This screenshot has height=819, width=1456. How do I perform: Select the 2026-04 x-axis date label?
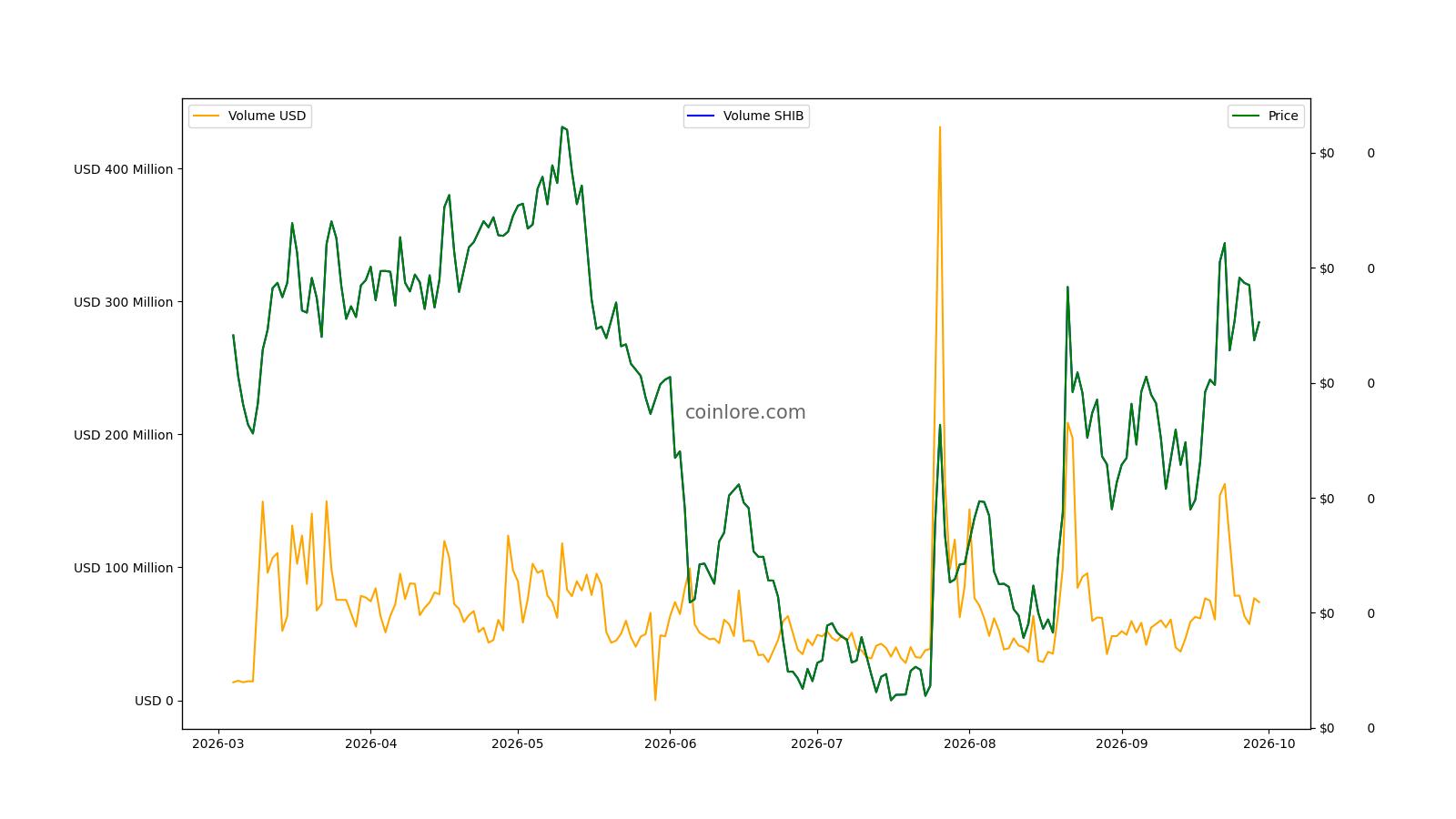(370, 743)
